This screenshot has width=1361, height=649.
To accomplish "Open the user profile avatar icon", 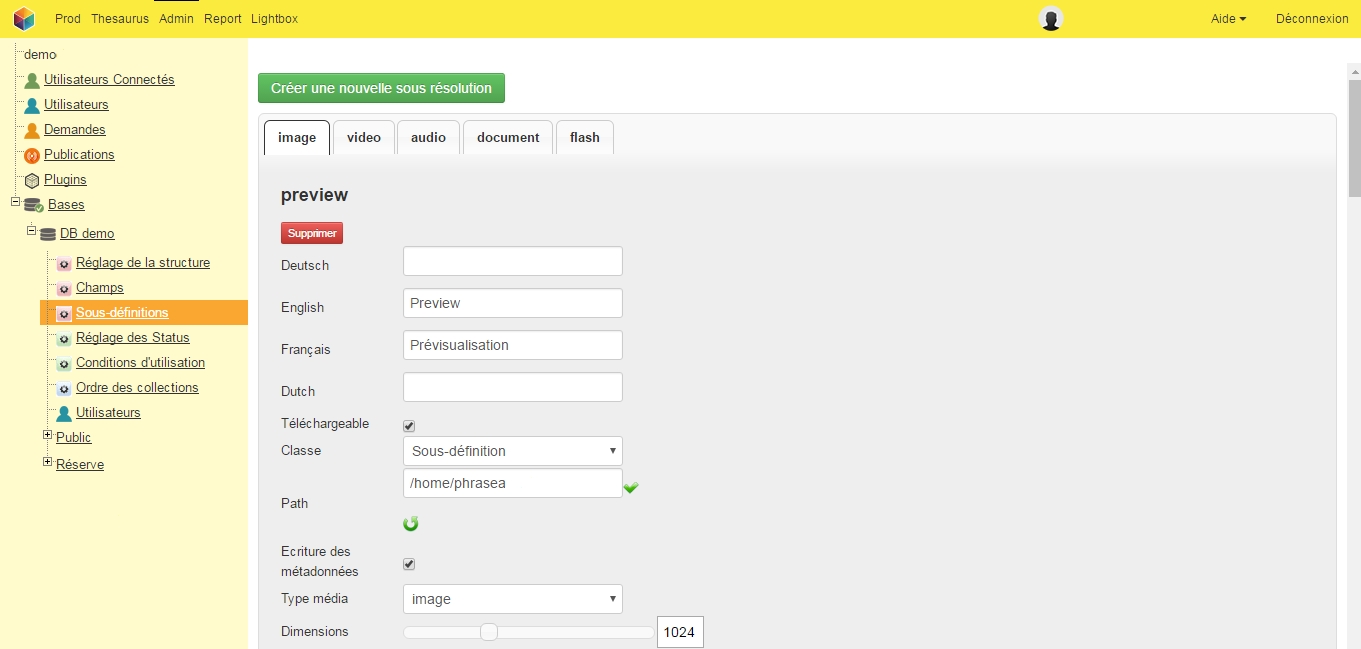I will tap(1050, 18).
